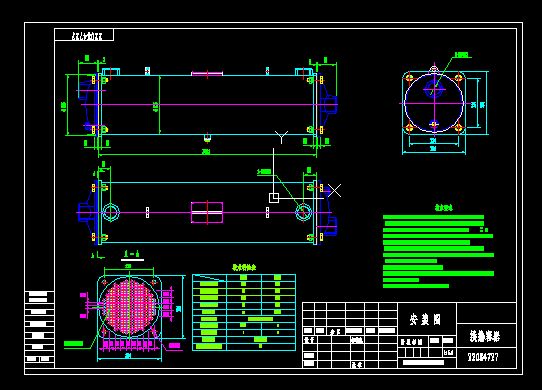Image resolution: width=542 pixels, height=390 pixels.
Task: Click the shell diameter dimension inside elevation view
Action: click(156, 107)
